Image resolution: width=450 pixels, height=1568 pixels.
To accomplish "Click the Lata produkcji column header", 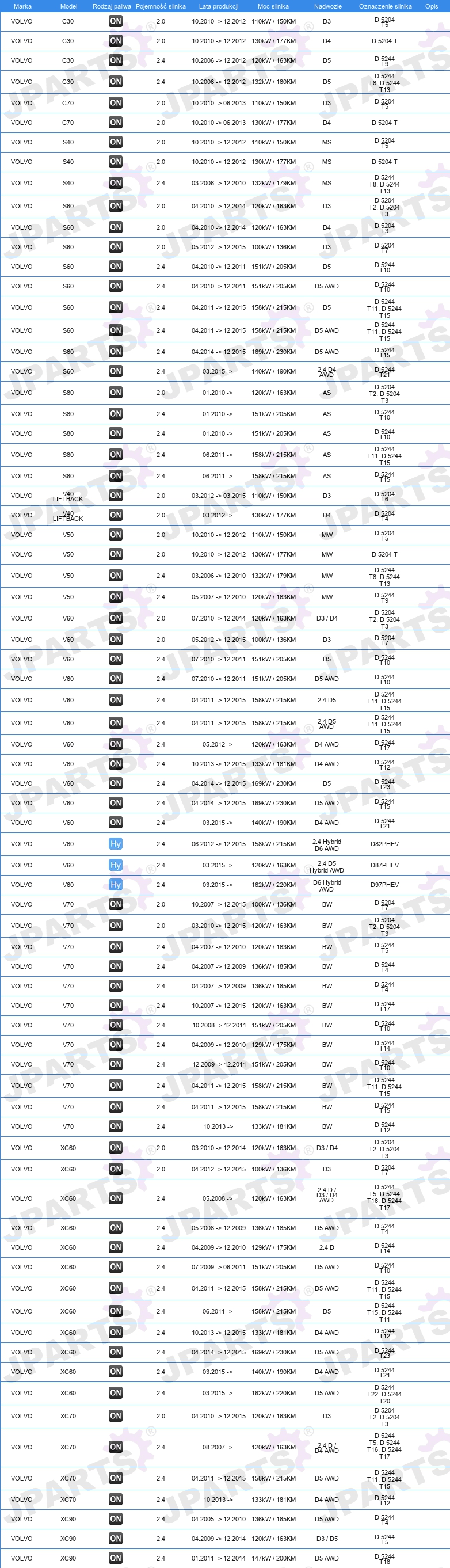I will 218,6.
